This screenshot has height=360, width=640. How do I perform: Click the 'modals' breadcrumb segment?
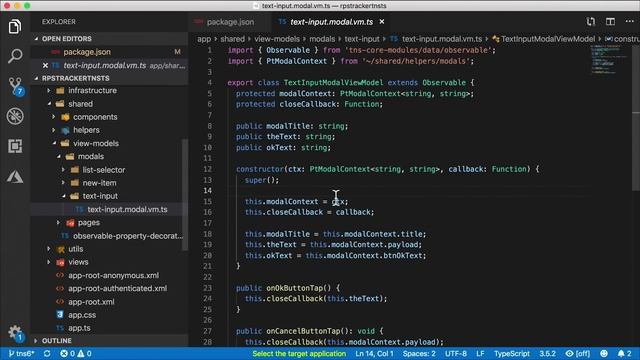(x=322, y=39)
